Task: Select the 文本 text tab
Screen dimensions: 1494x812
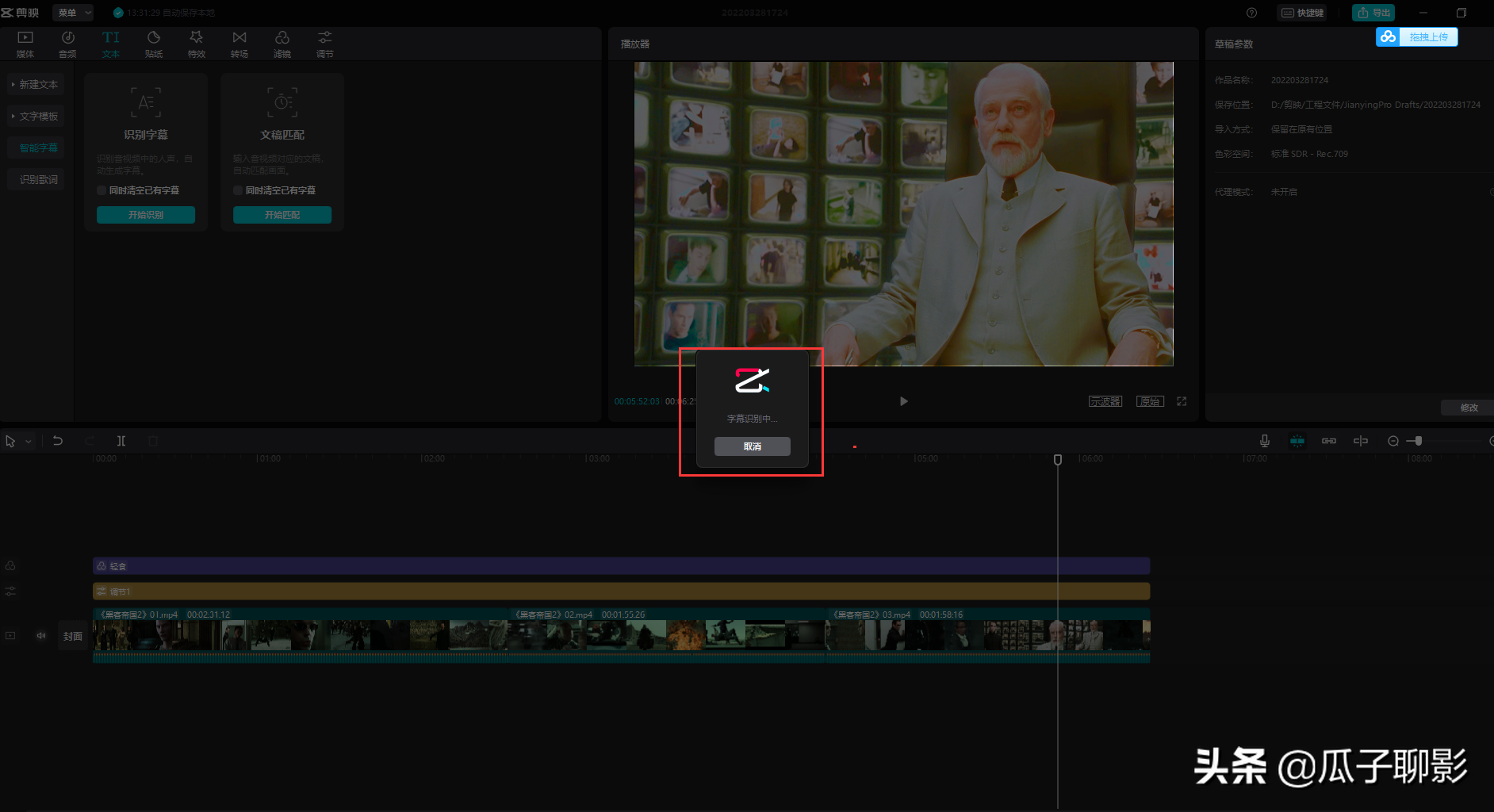Action: click(111, 44)
